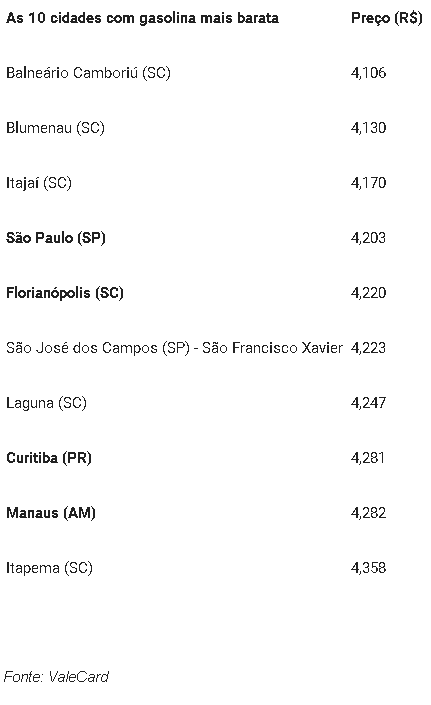Click the Itajaí (SC) entry
The height and width of the screenshot is (705, 431).
pyautogui.click(x=39, y=183)
